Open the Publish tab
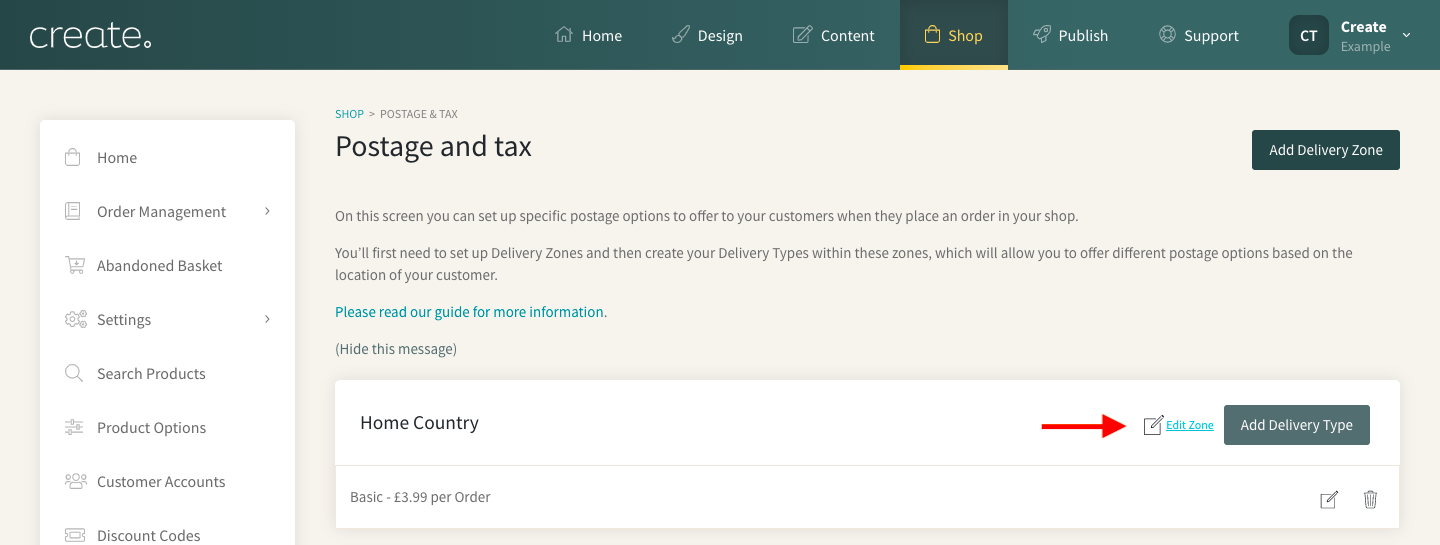 (1070, 35)
